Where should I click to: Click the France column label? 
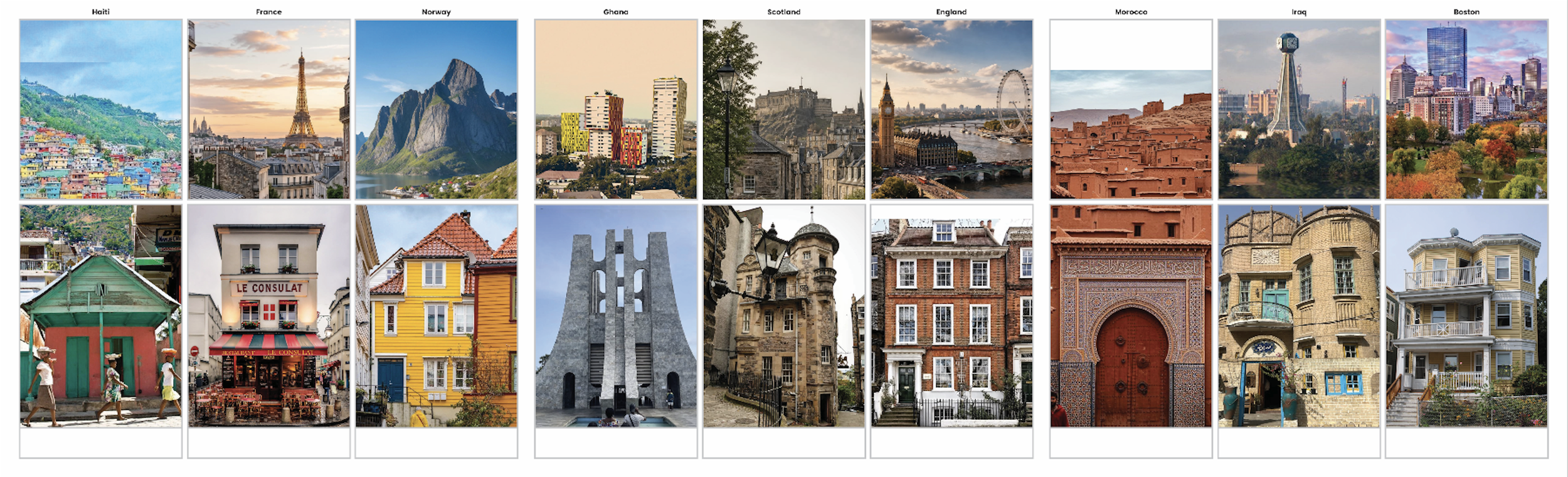[x=269, y=12]
